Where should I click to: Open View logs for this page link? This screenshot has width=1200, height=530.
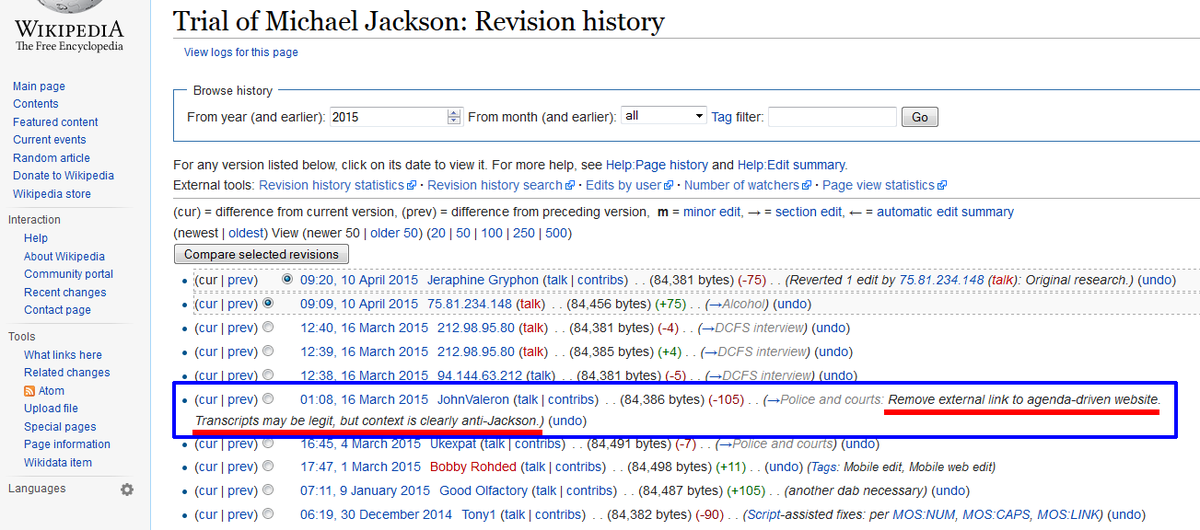pos(241,53)
